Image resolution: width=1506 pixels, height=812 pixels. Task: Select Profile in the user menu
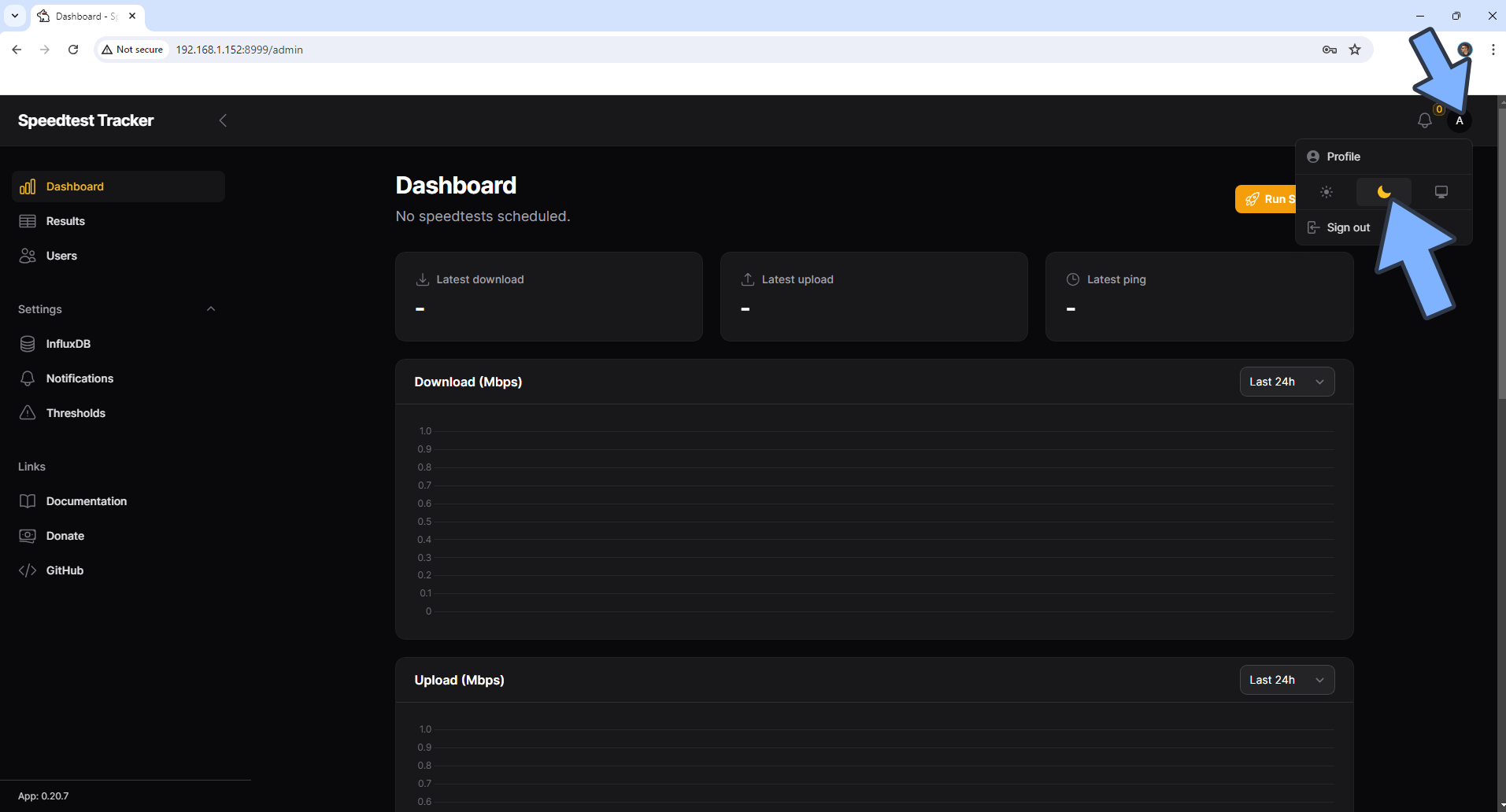[1383, 157]
